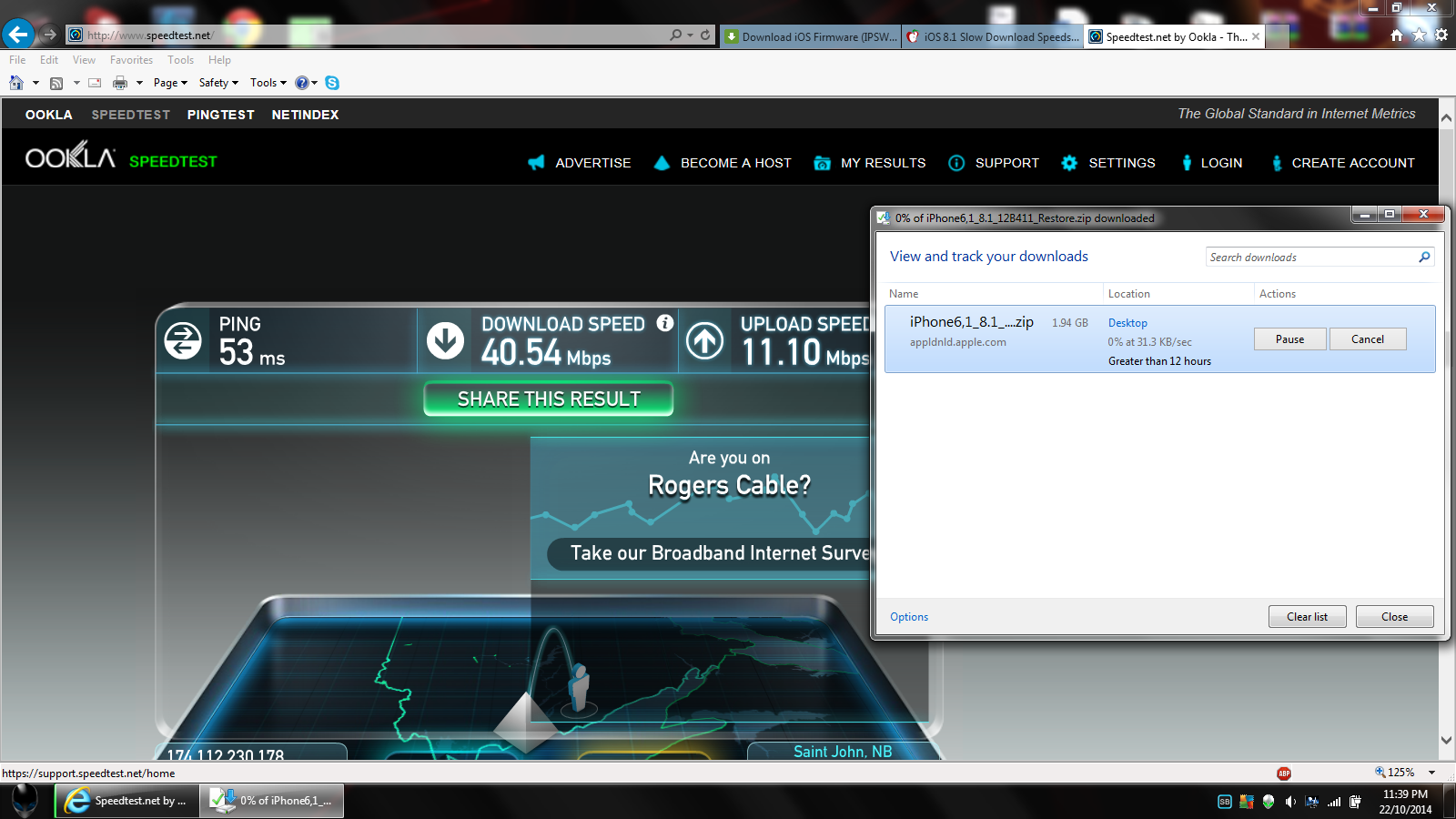Screen dimensions: 1456x819
Task: Click the Skype icon in command bar
Action: tap(332, 83)
